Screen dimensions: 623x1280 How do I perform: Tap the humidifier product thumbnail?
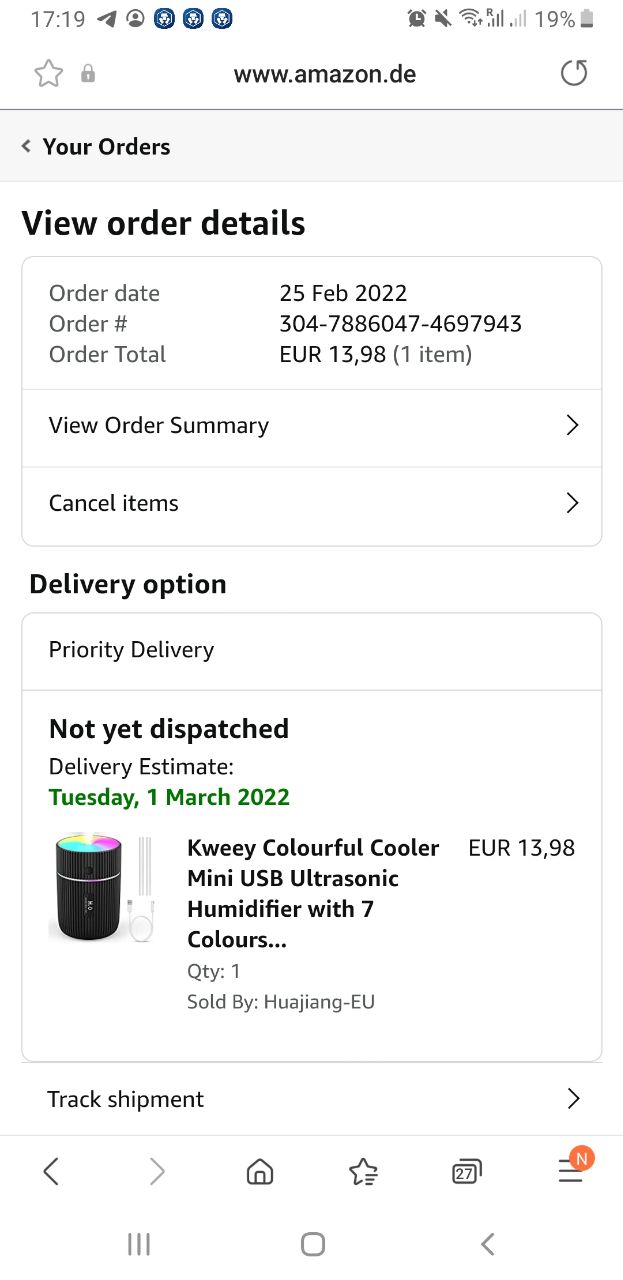(102, 888)
